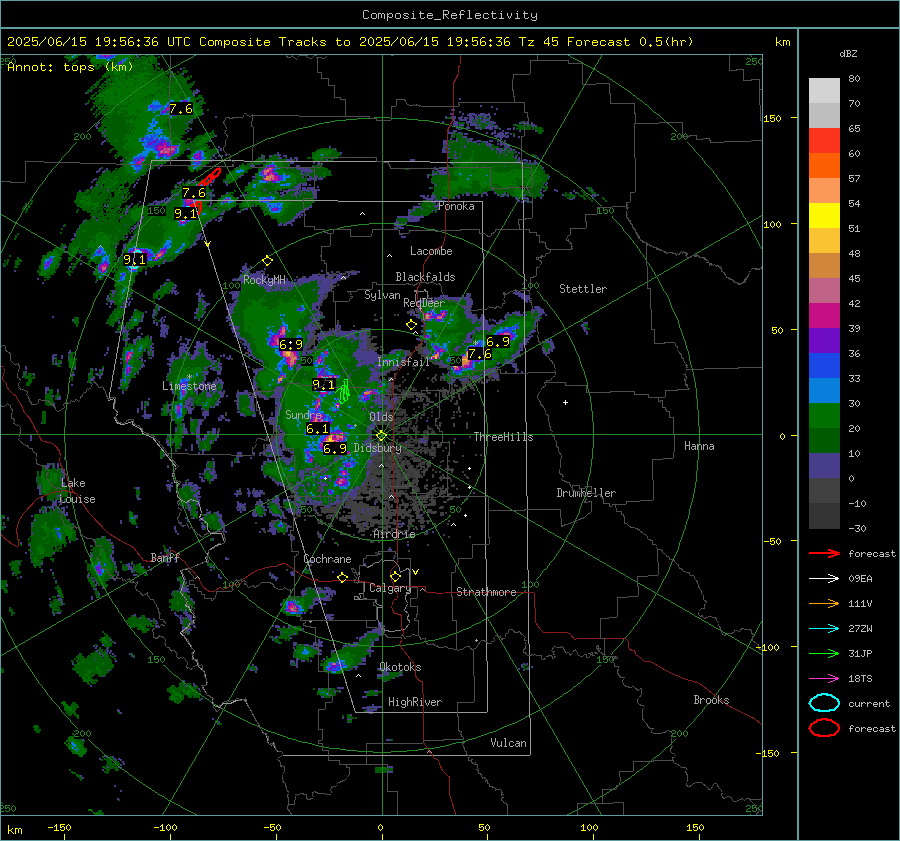Click the Composite_Reflectivity title
Screen dimensions: 900x841
450,15
